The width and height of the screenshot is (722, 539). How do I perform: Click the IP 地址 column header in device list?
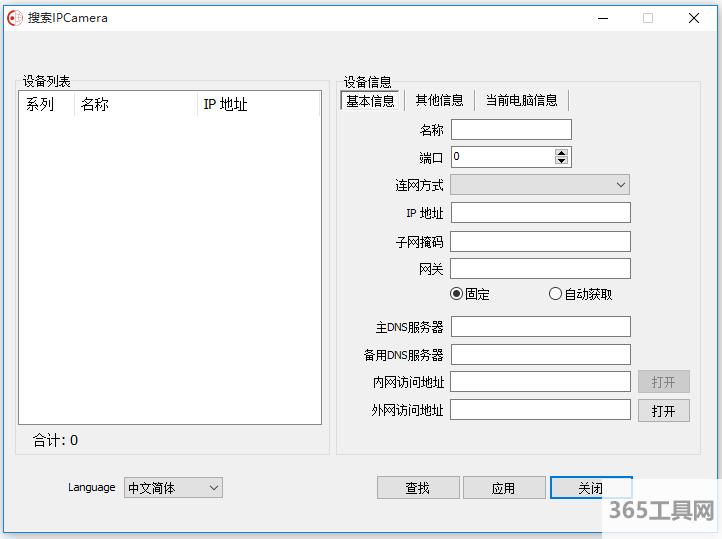click(258, 105)
